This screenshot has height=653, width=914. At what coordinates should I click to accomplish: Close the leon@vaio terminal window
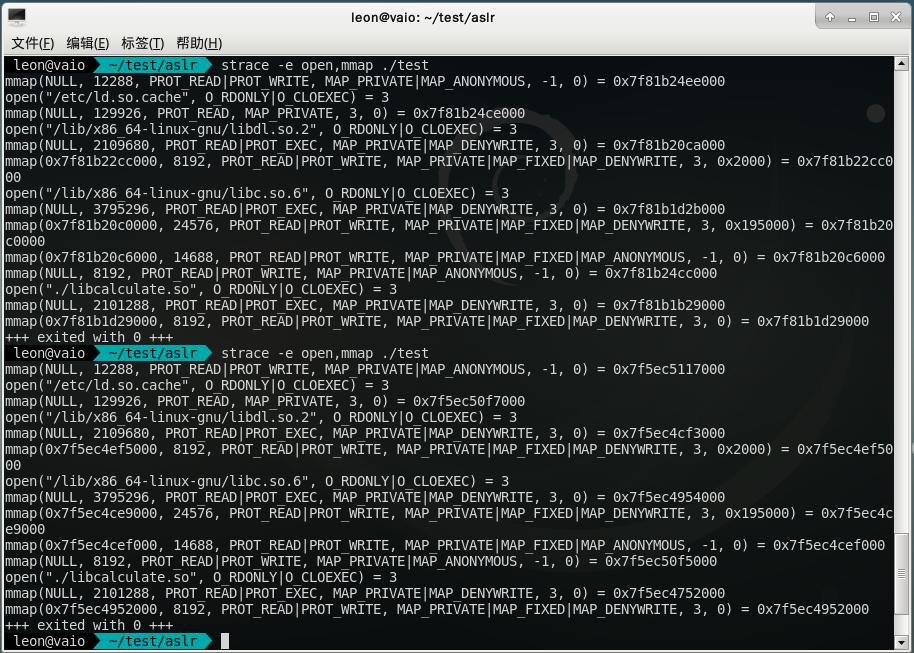pyautogui.click(x=897, y=17)
